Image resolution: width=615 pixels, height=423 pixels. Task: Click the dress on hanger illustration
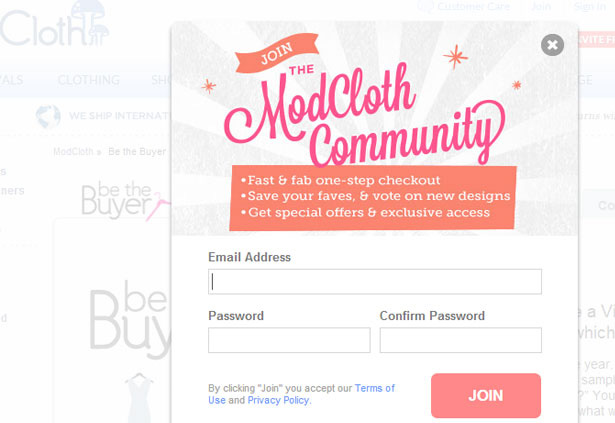(137, 395)
